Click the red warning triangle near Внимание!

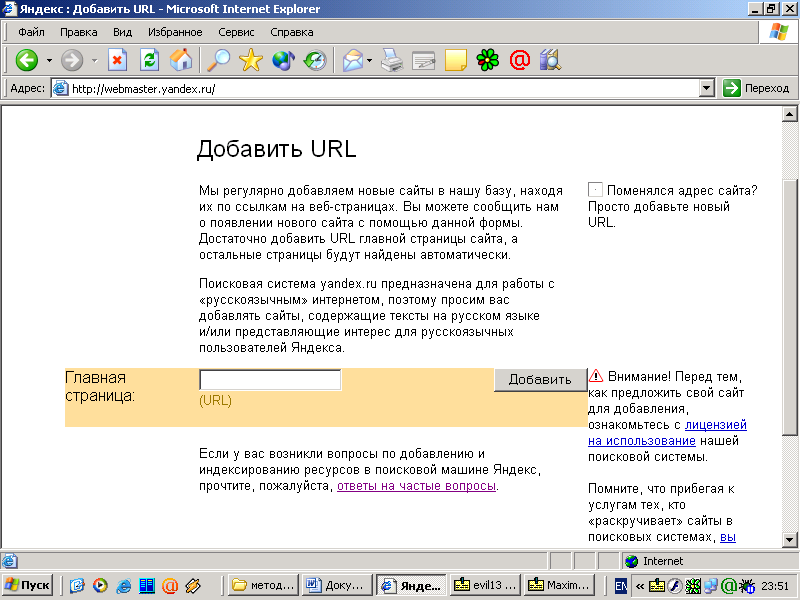[596, 376]
